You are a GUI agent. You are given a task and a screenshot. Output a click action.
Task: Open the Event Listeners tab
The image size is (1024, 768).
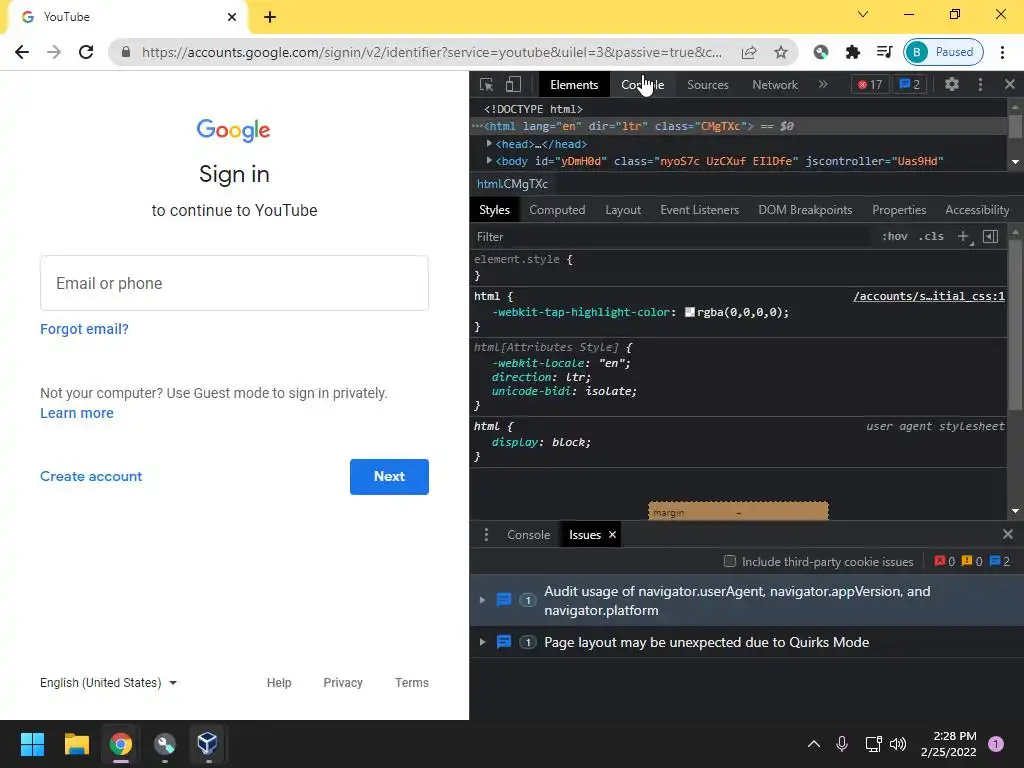[x=699, y=210]
